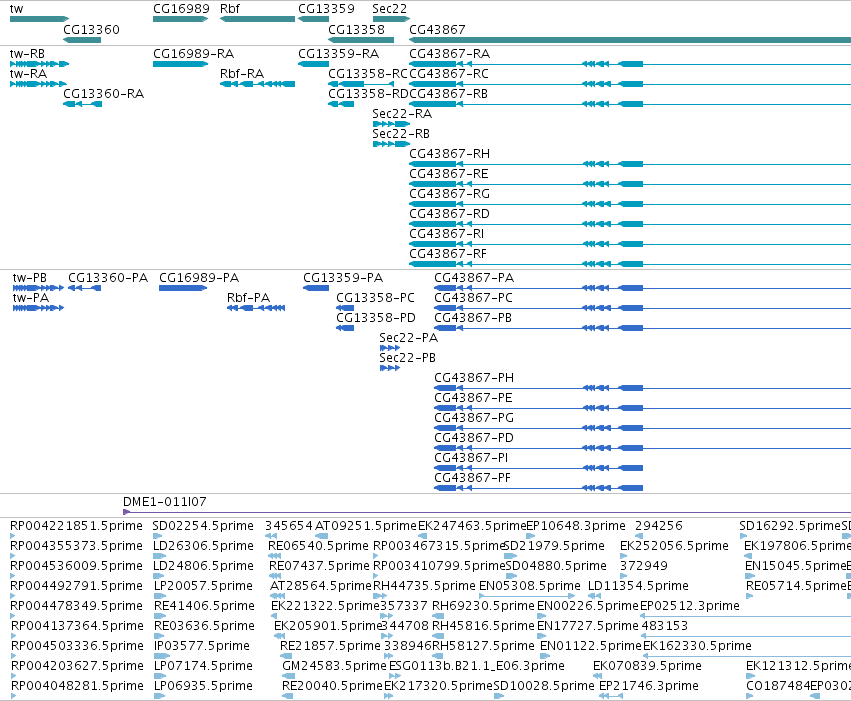Select EST AT09251.5prime
Image resolution: width=851 pixels, height=701 pixels.
[x=366, y=526]
